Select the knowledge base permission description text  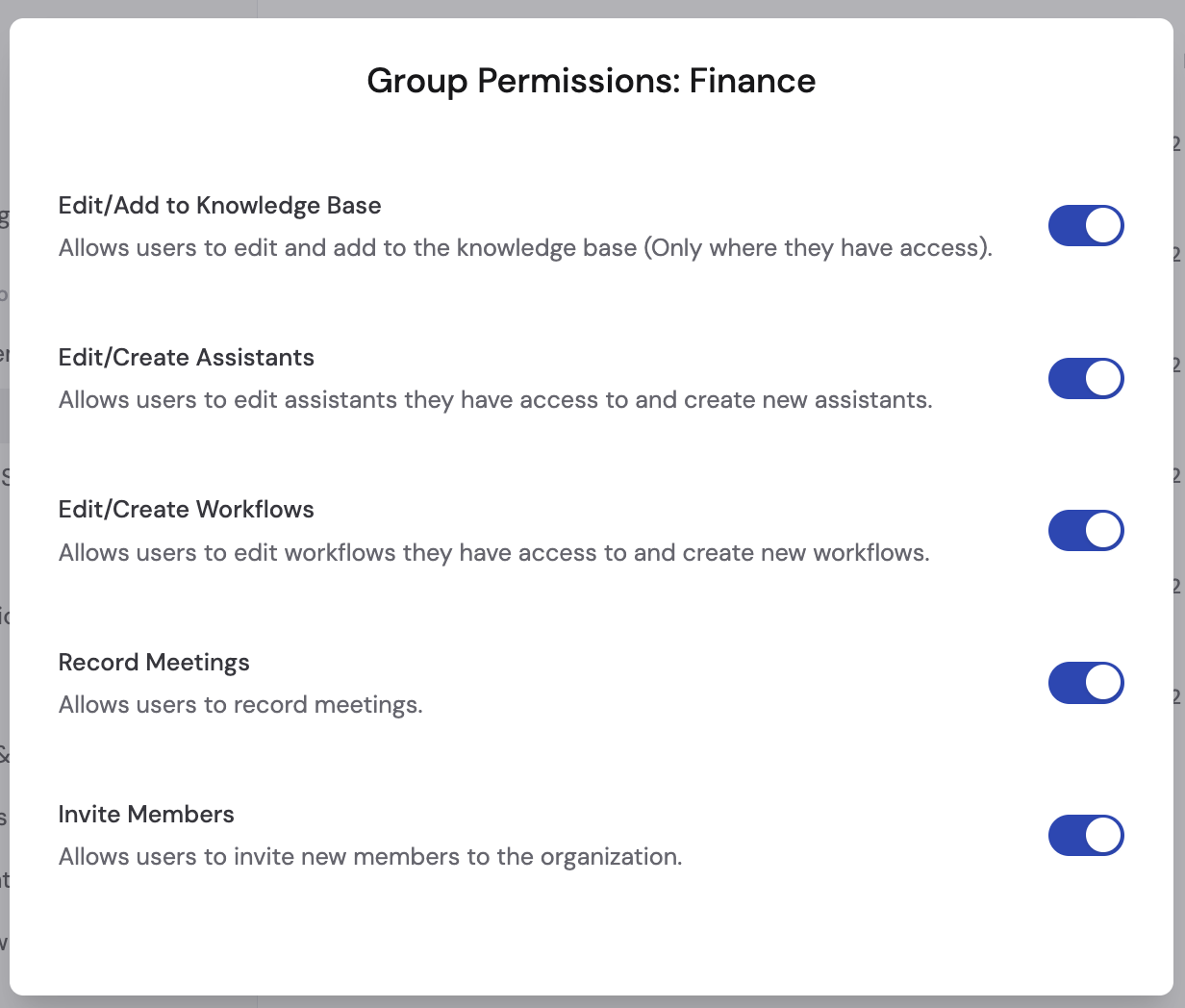(x=526, y=247)
